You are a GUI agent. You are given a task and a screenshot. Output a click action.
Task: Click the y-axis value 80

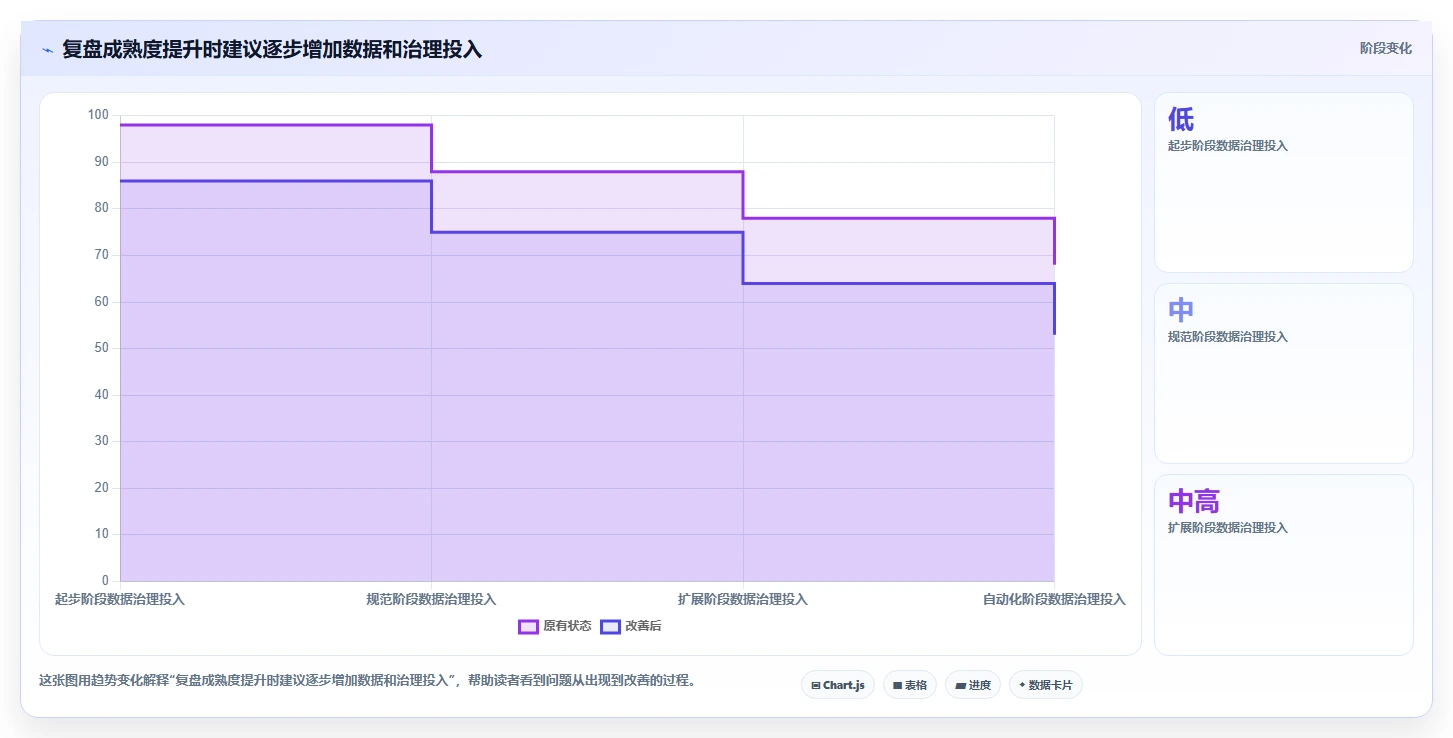pos(102,208)
